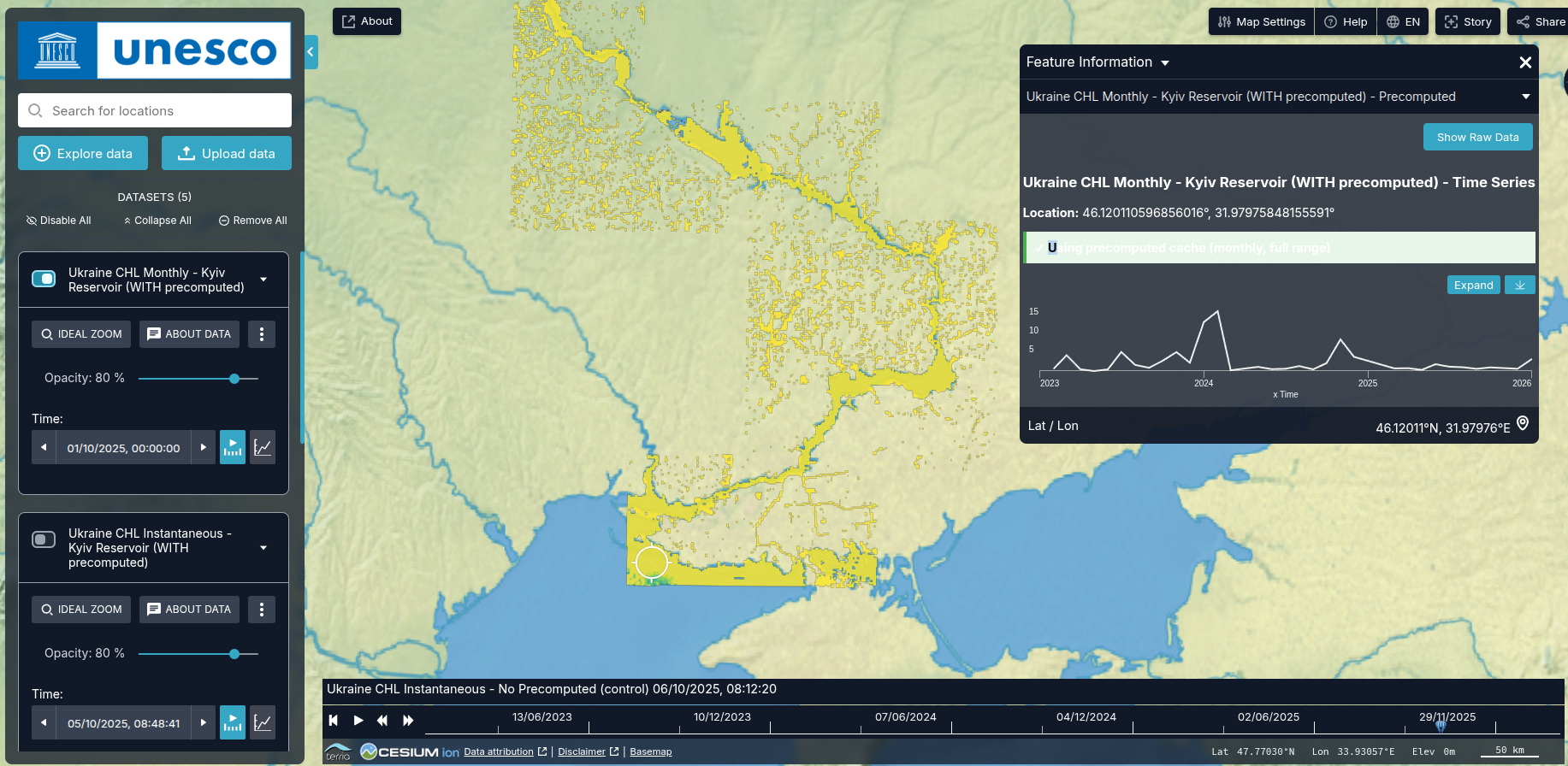
Task: Download the time series chart data
Action: tap(1520, 286)
